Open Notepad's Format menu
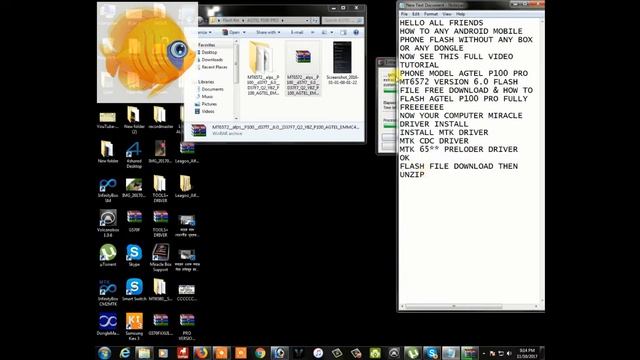The height and width of the screenshot is (360, 640). pos(431,14)
